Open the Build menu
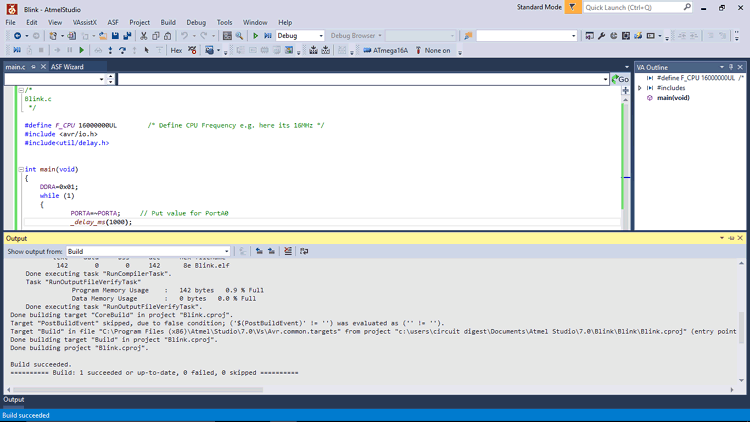The height and width of the screenshot is (422, 750). pyautogui.click(x=168, y=22)
